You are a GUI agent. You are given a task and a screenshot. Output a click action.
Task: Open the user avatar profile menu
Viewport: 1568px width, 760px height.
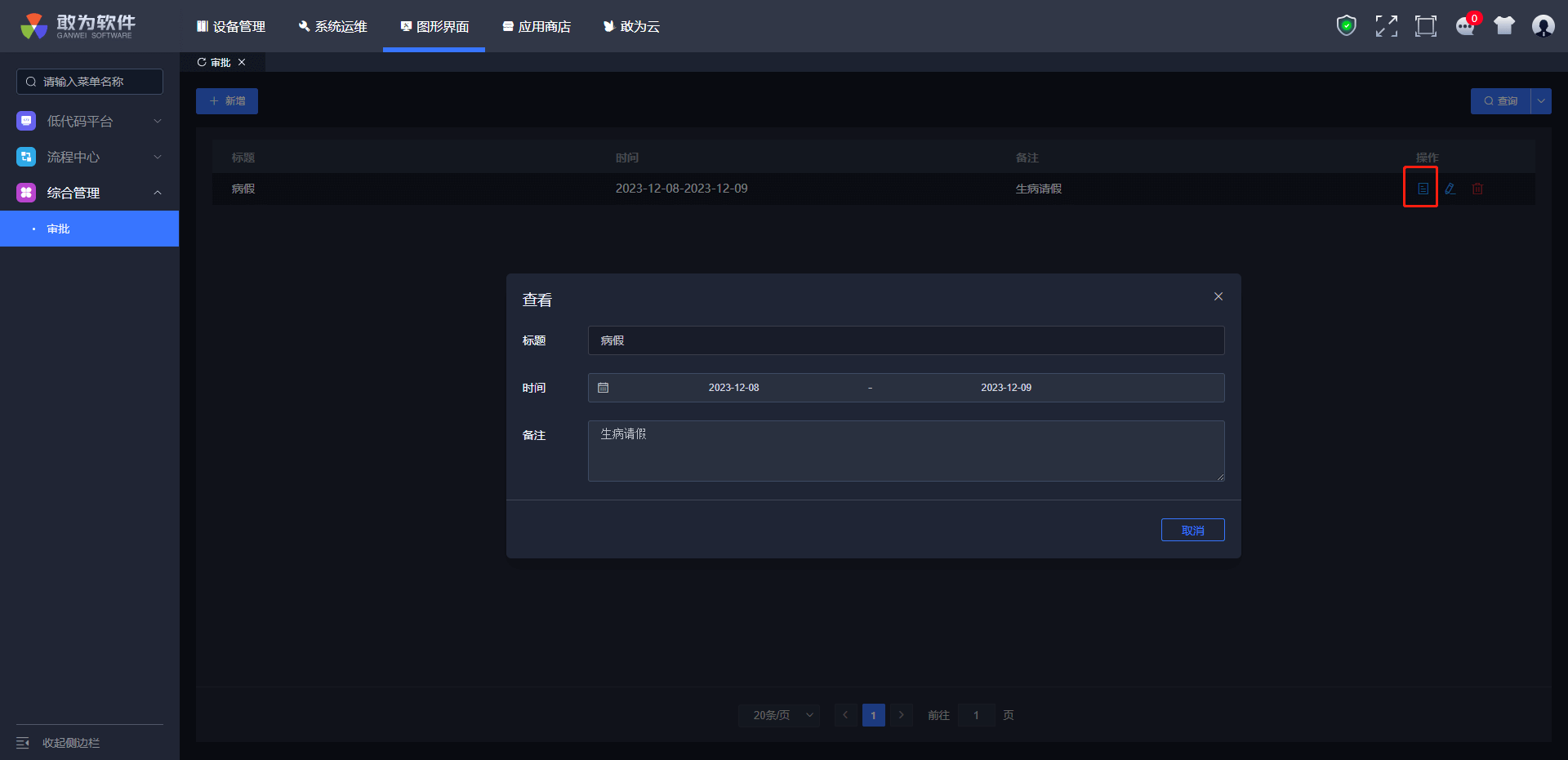coord(1543,26)
